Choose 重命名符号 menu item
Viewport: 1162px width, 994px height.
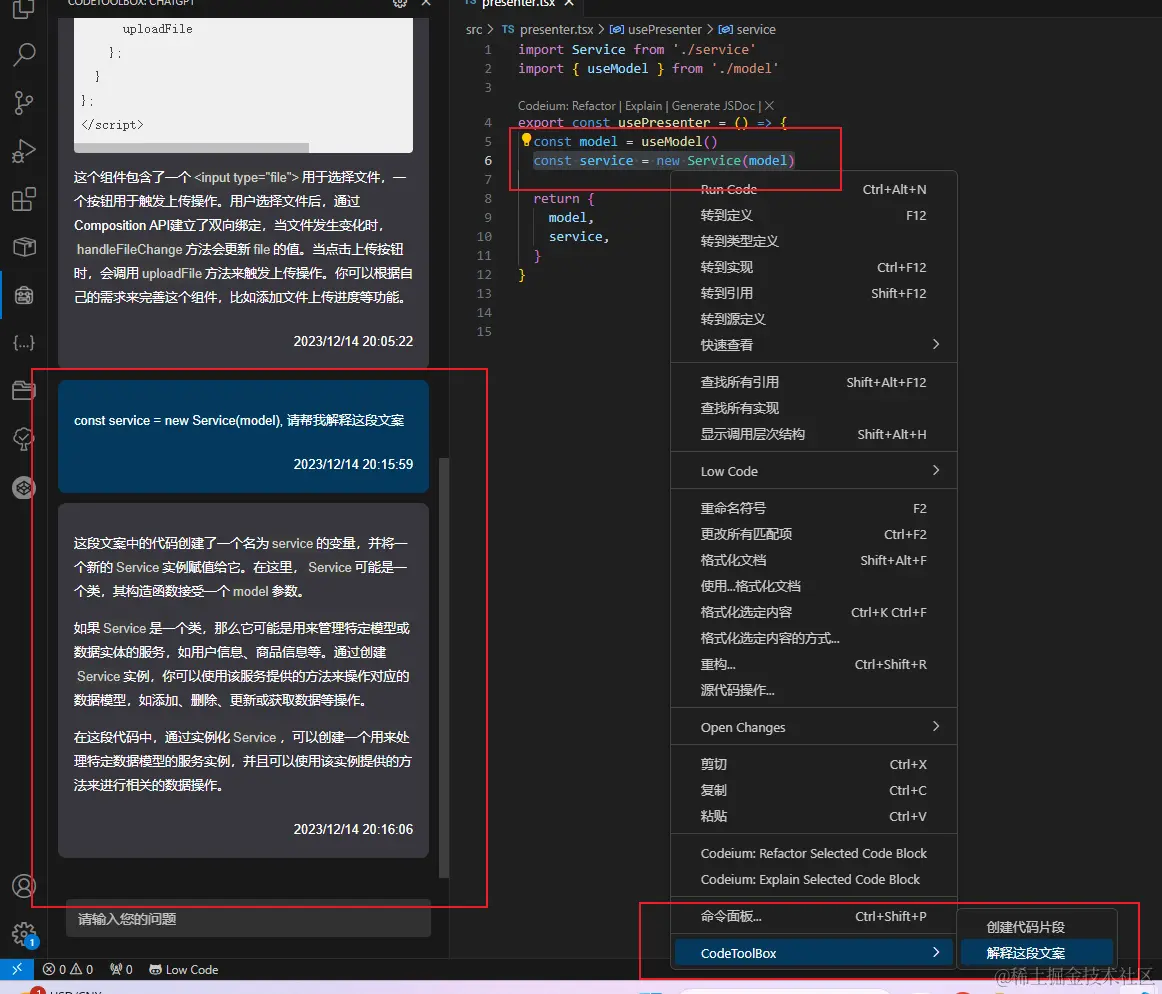click(814, 508)
